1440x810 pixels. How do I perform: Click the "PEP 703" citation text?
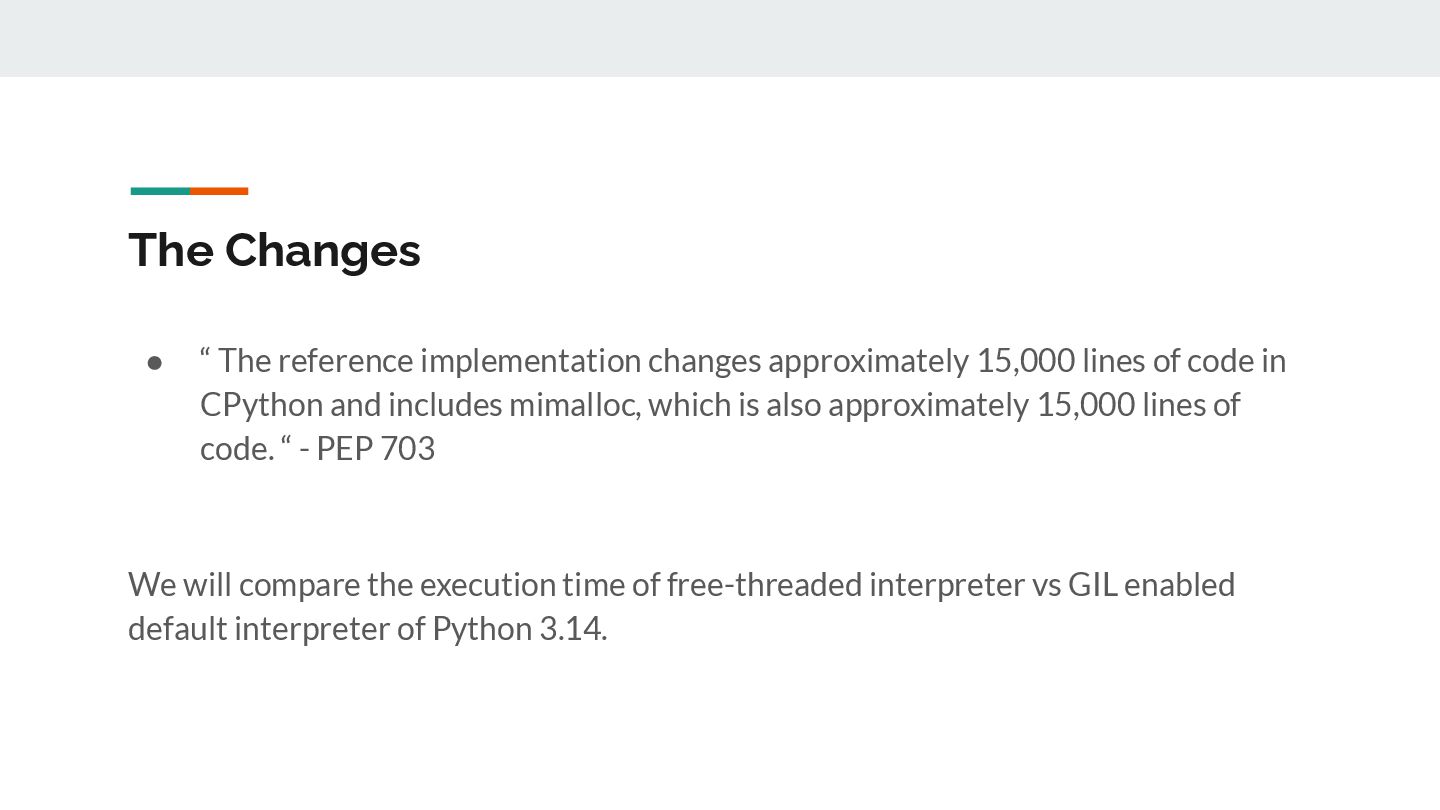click(375, 448)
